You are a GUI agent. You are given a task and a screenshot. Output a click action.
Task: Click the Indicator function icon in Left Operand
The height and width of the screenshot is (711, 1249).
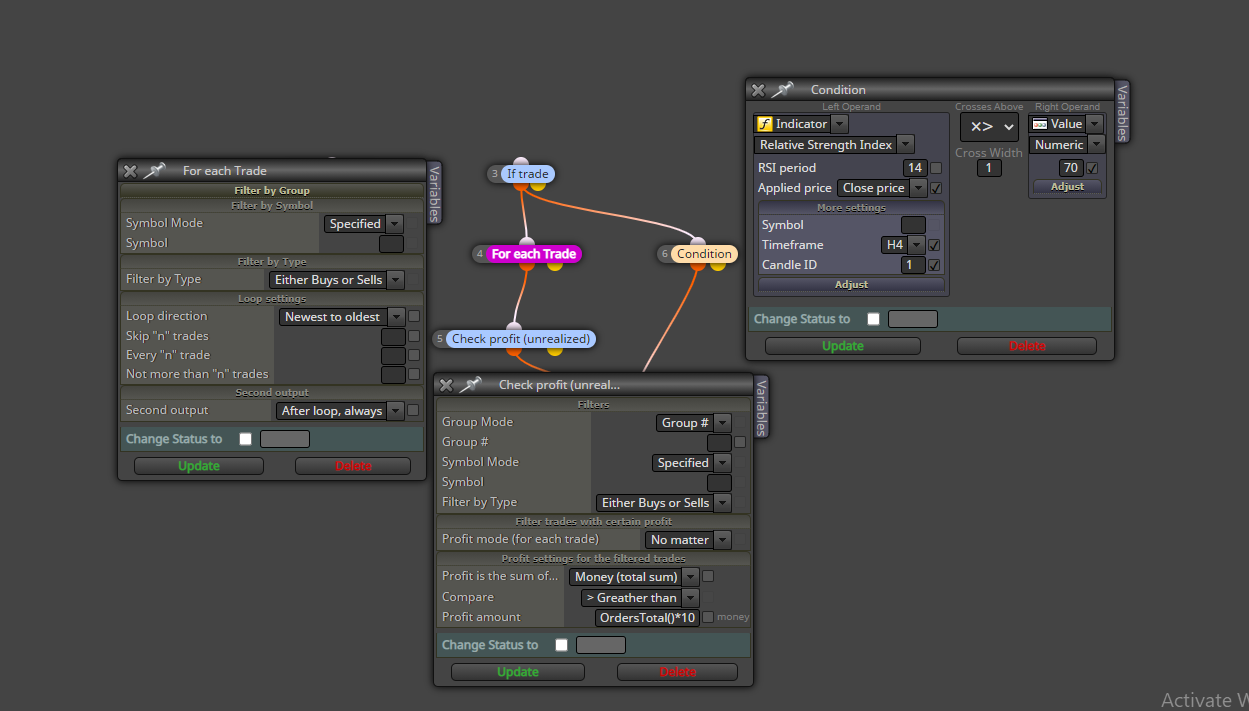coord(764,124)
